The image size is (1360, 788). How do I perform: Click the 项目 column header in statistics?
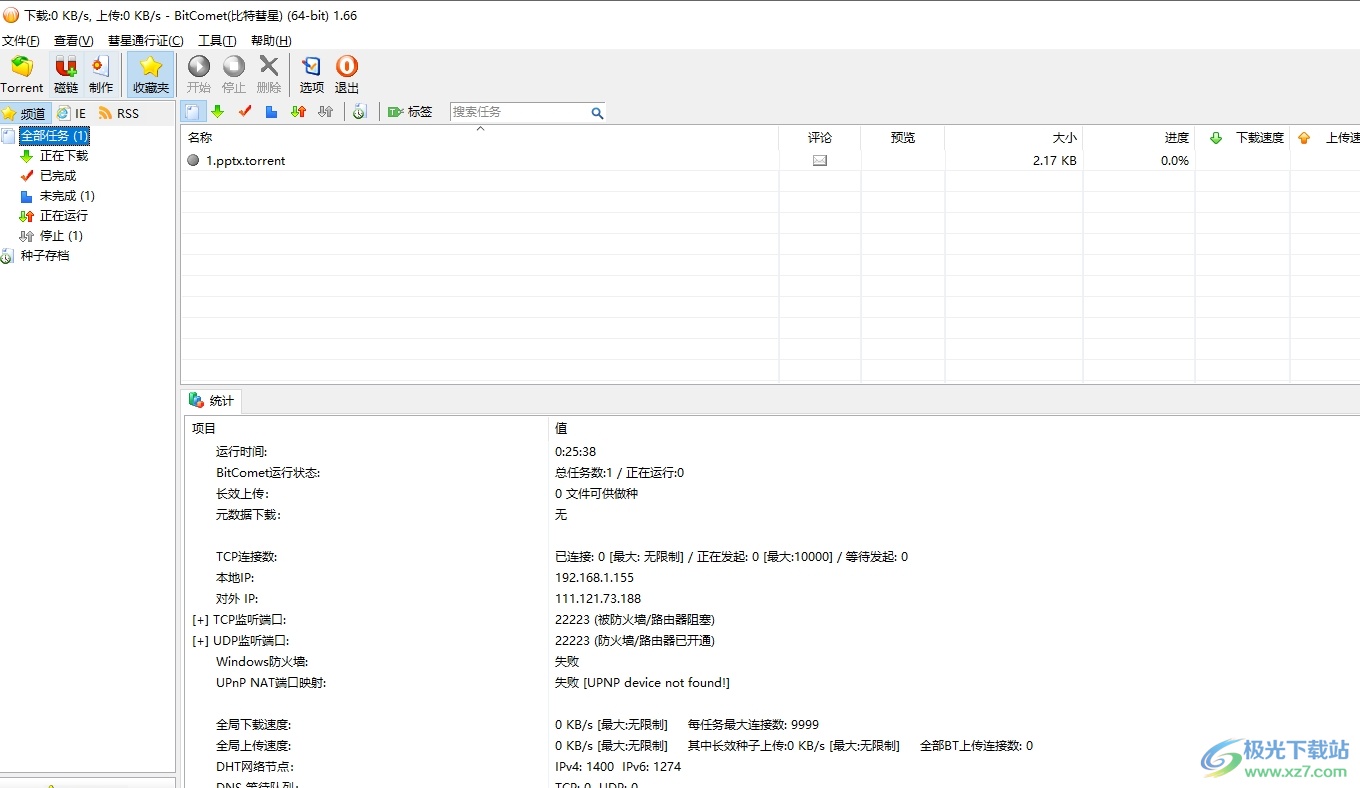(366, 428)
